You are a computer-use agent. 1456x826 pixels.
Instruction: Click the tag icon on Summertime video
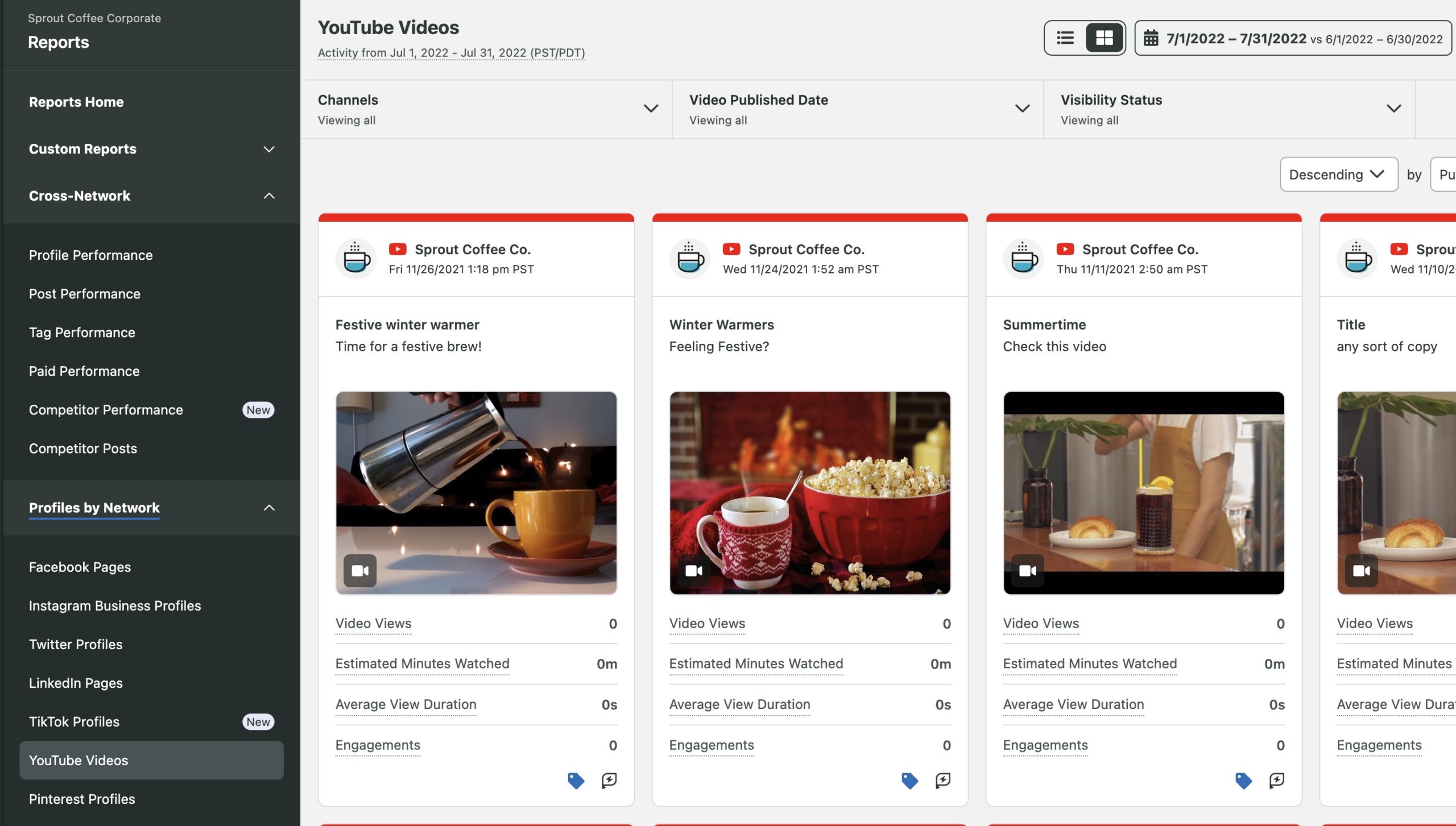coord(1243,779)
